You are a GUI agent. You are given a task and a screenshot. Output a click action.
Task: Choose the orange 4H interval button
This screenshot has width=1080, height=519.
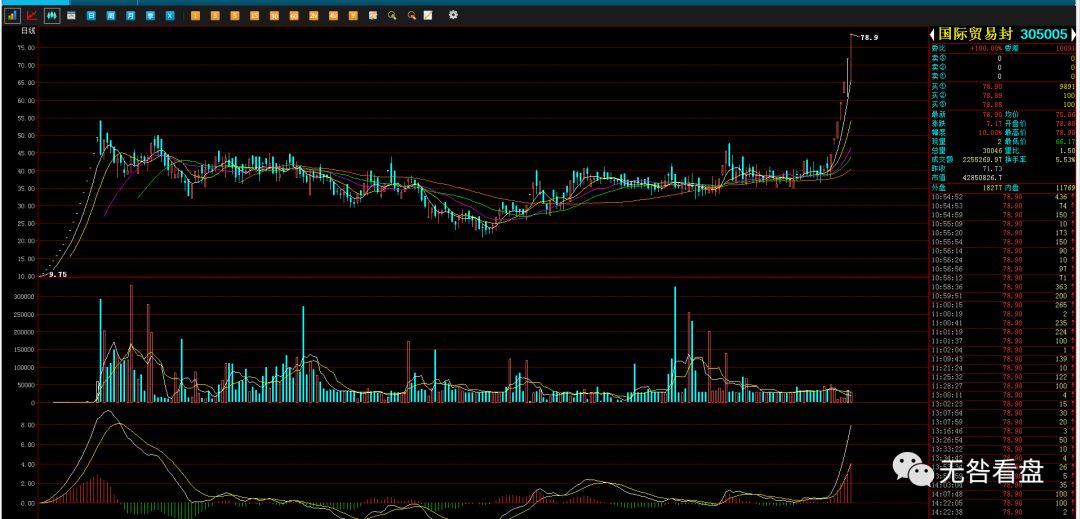pos(333,15)
